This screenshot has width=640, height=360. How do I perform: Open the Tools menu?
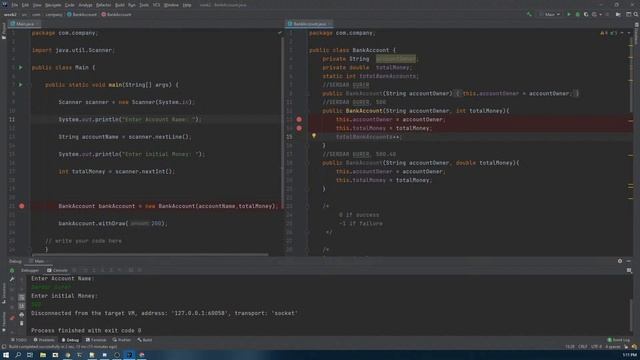tap(144, 5)
